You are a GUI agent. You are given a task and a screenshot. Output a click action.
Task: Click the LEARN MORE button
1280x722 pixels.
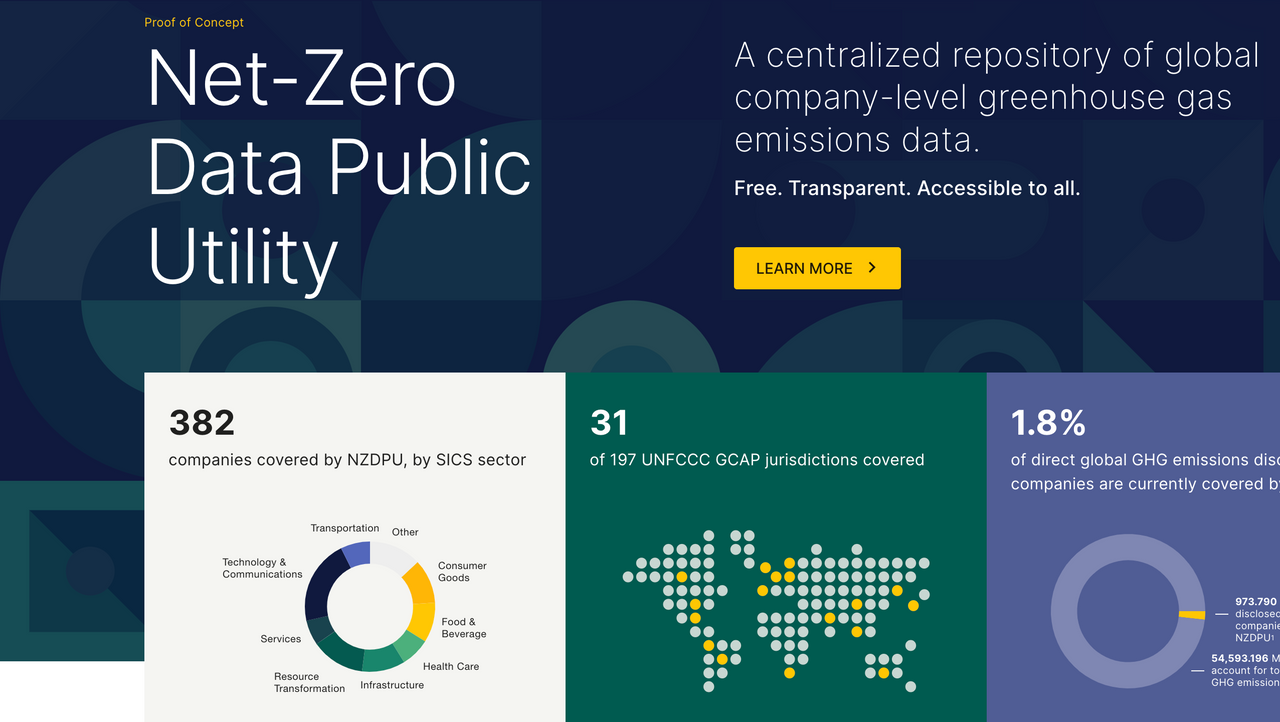[x=817, y=268]
